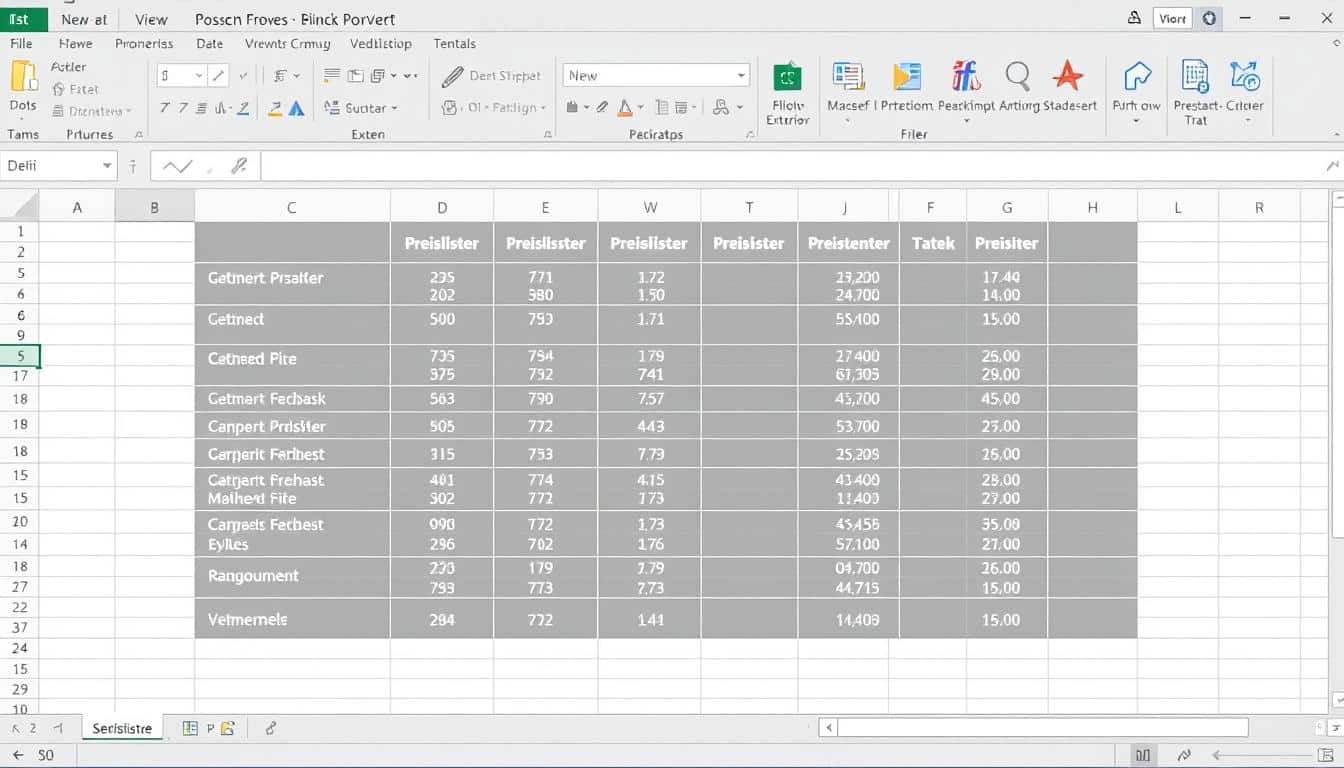Click the Dert Stippet pen icon

tap(453, 76)
